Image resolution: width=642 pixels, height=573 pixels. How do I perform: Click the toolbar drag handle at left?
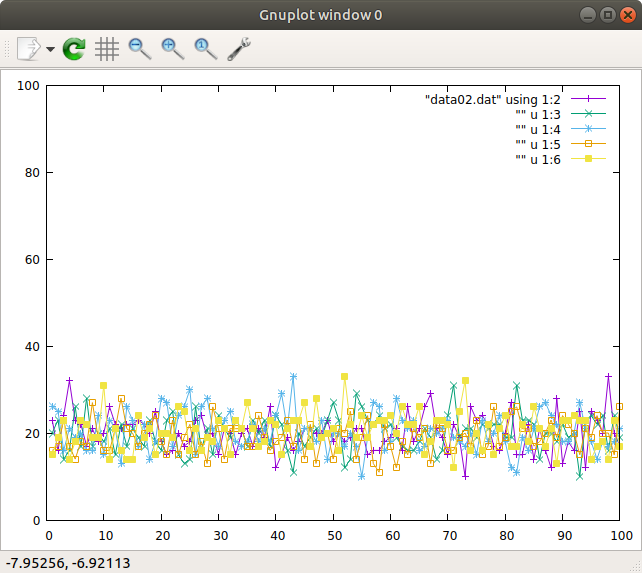pyautogui.click(x=7, y=49)
